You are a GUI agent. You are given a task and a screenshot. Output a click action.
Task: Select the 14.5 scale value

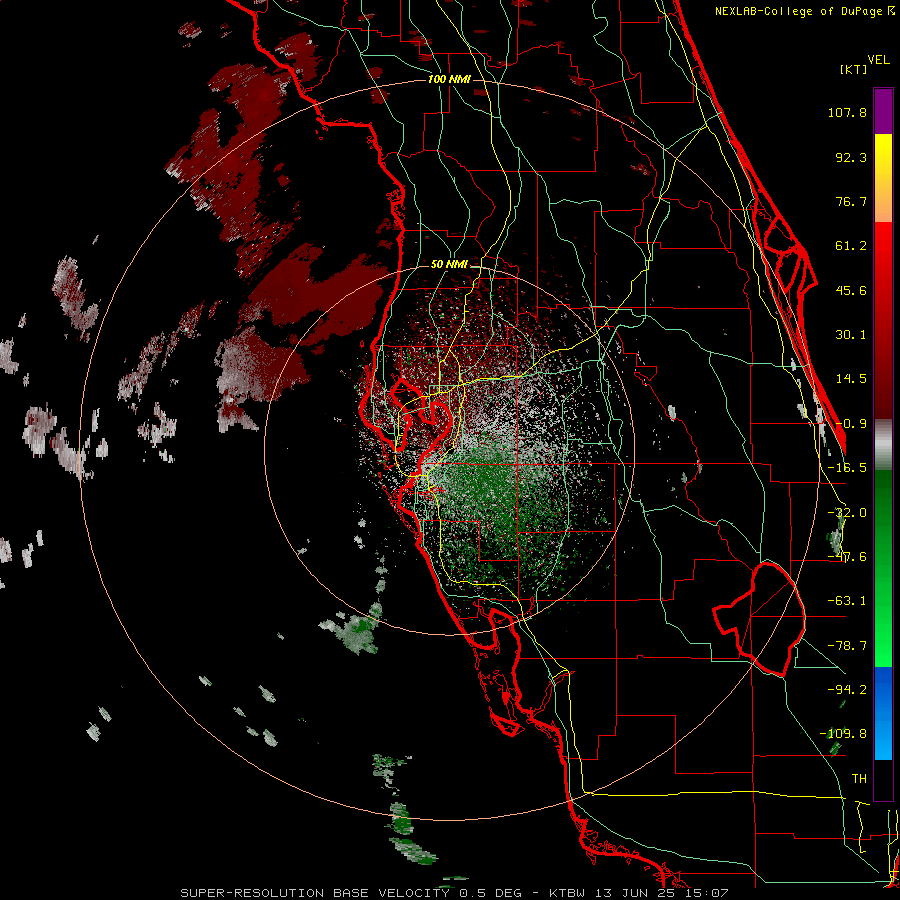coord(851,379)
